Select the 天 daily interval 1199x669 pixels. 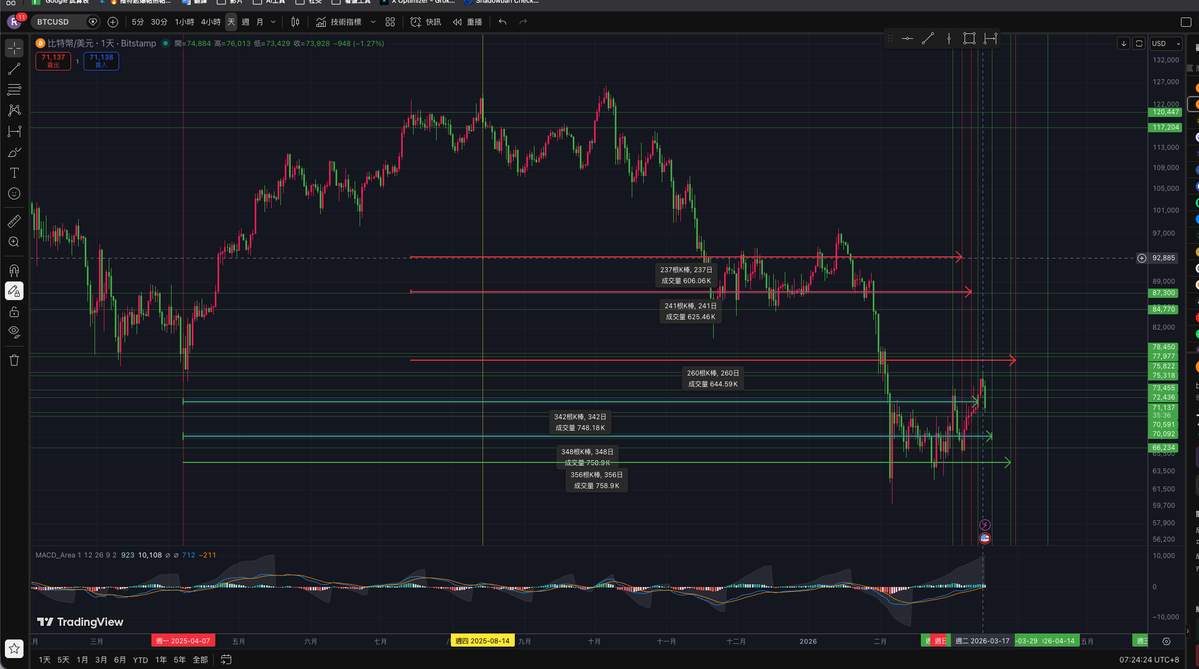pyautogui.click(x=231, y=22)
